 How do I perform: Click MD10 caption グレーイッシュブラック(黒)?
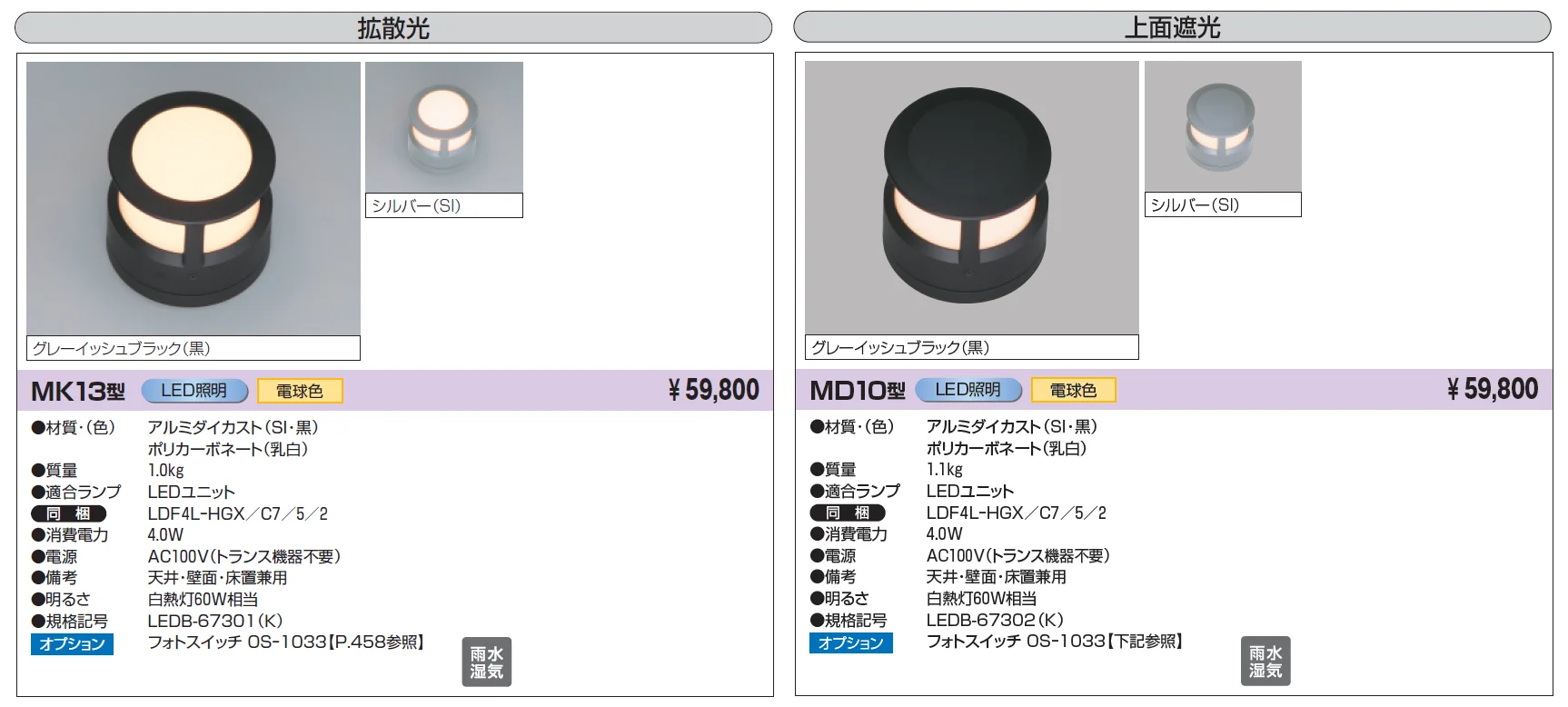click(x=899, y=347)
